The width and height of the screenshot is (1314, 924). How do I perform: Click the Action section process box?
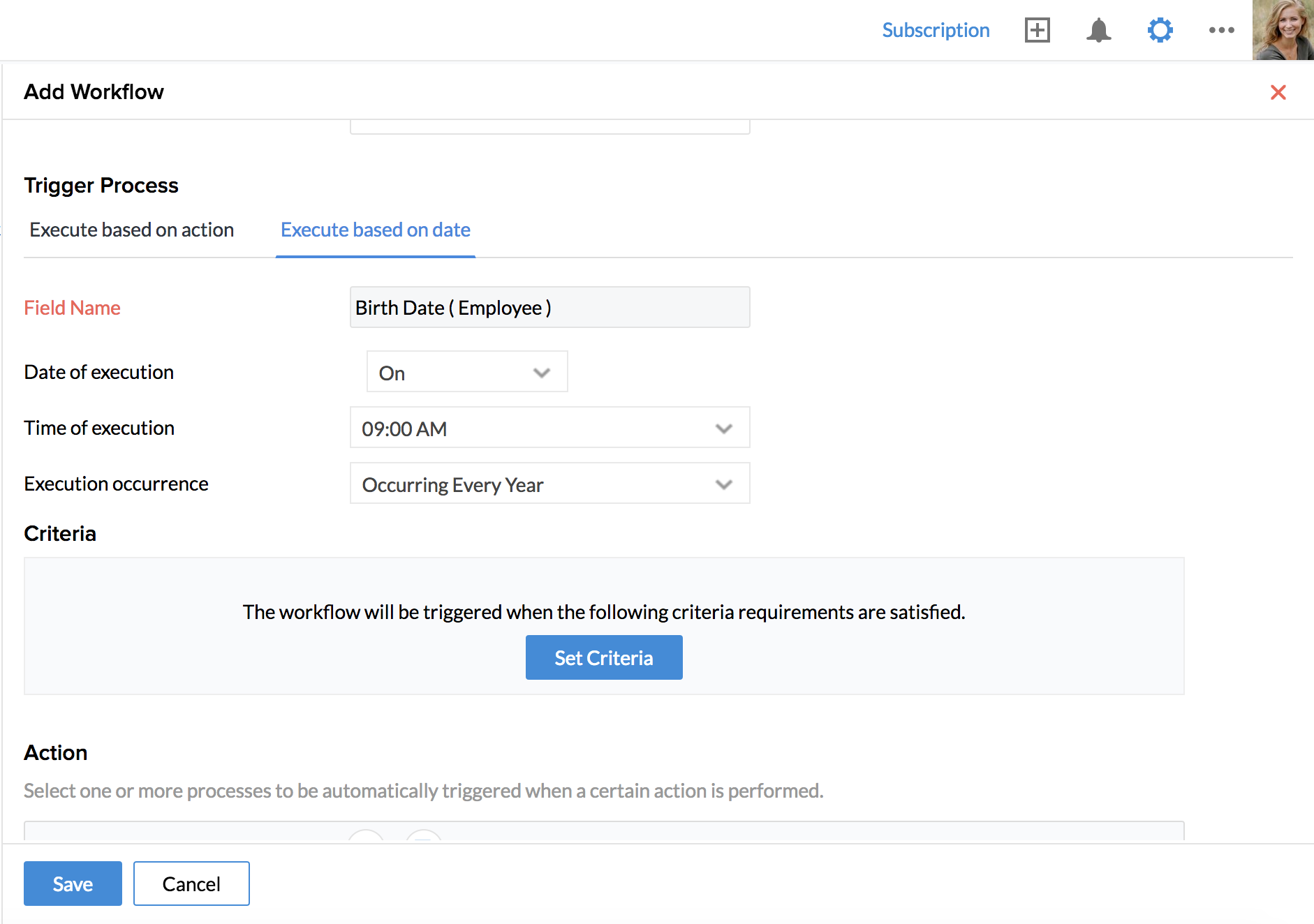(603, 830)
